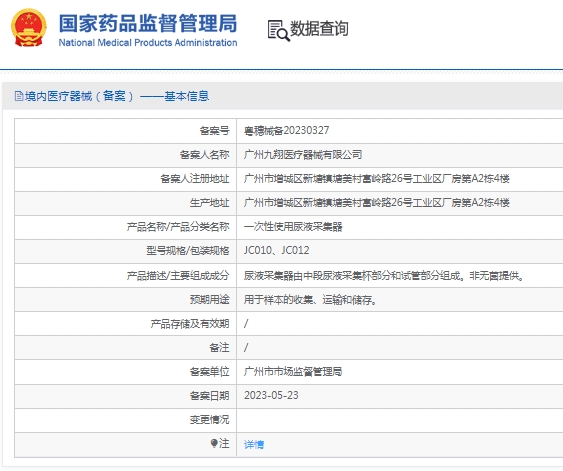Select model value JC010、JC012
Image resolution: width=563 pixels, height=471 pixels.
coord(276,250)
